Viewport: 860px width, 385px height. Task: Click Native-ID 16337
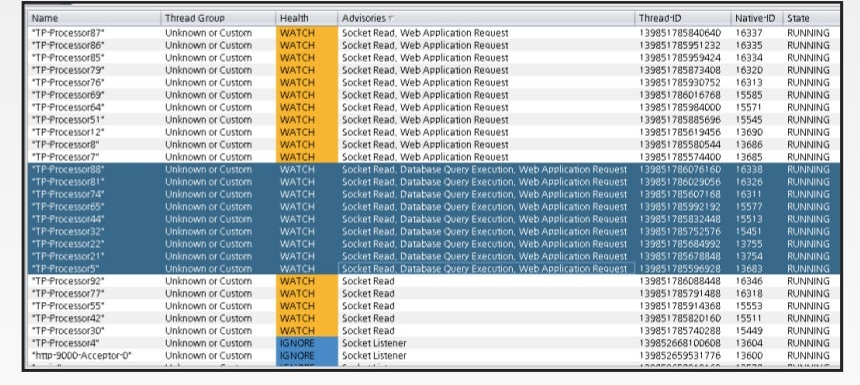(x=749, y=33)
